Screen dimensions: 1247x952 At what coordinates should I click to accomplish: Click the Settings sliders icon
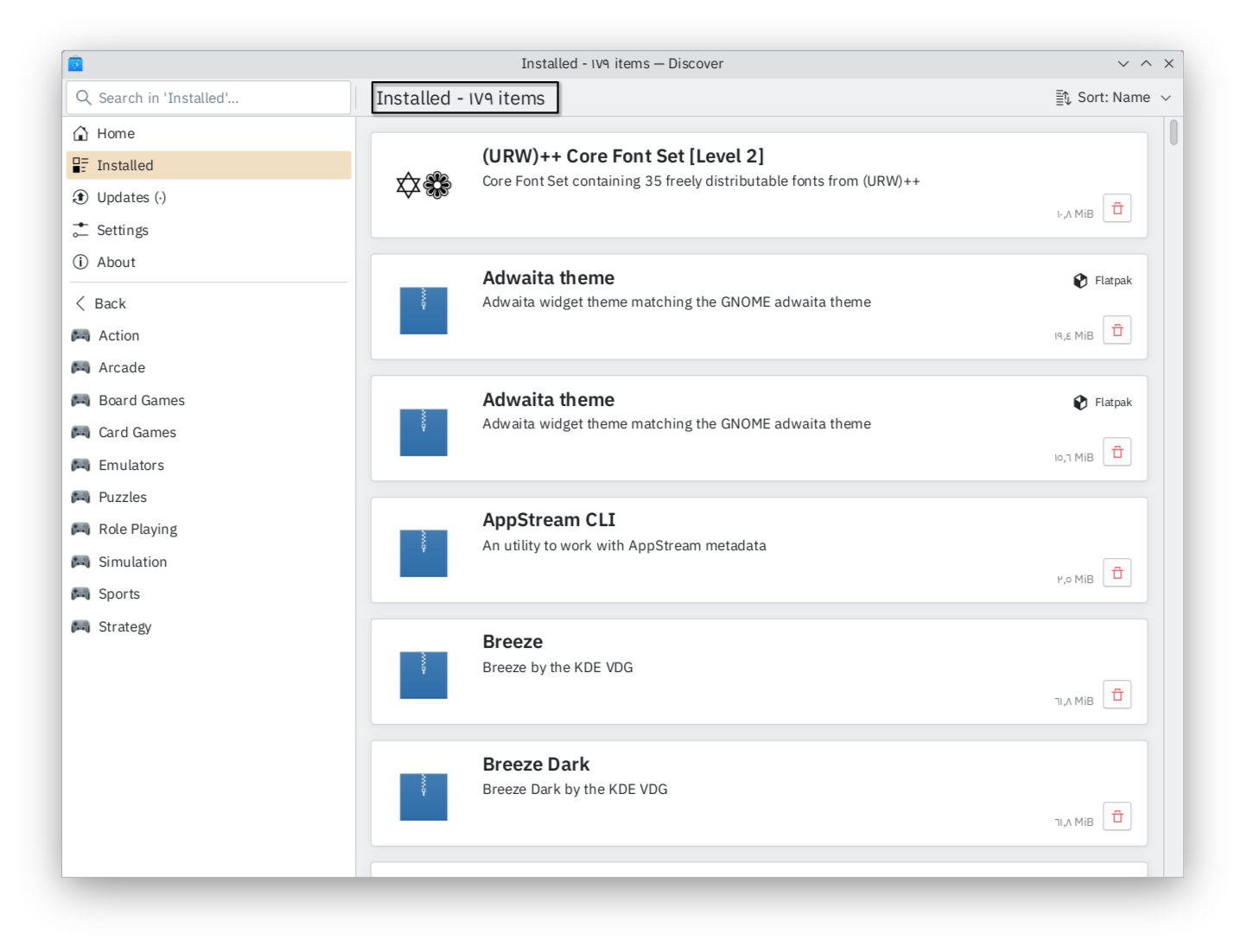[x=80, y=230]
